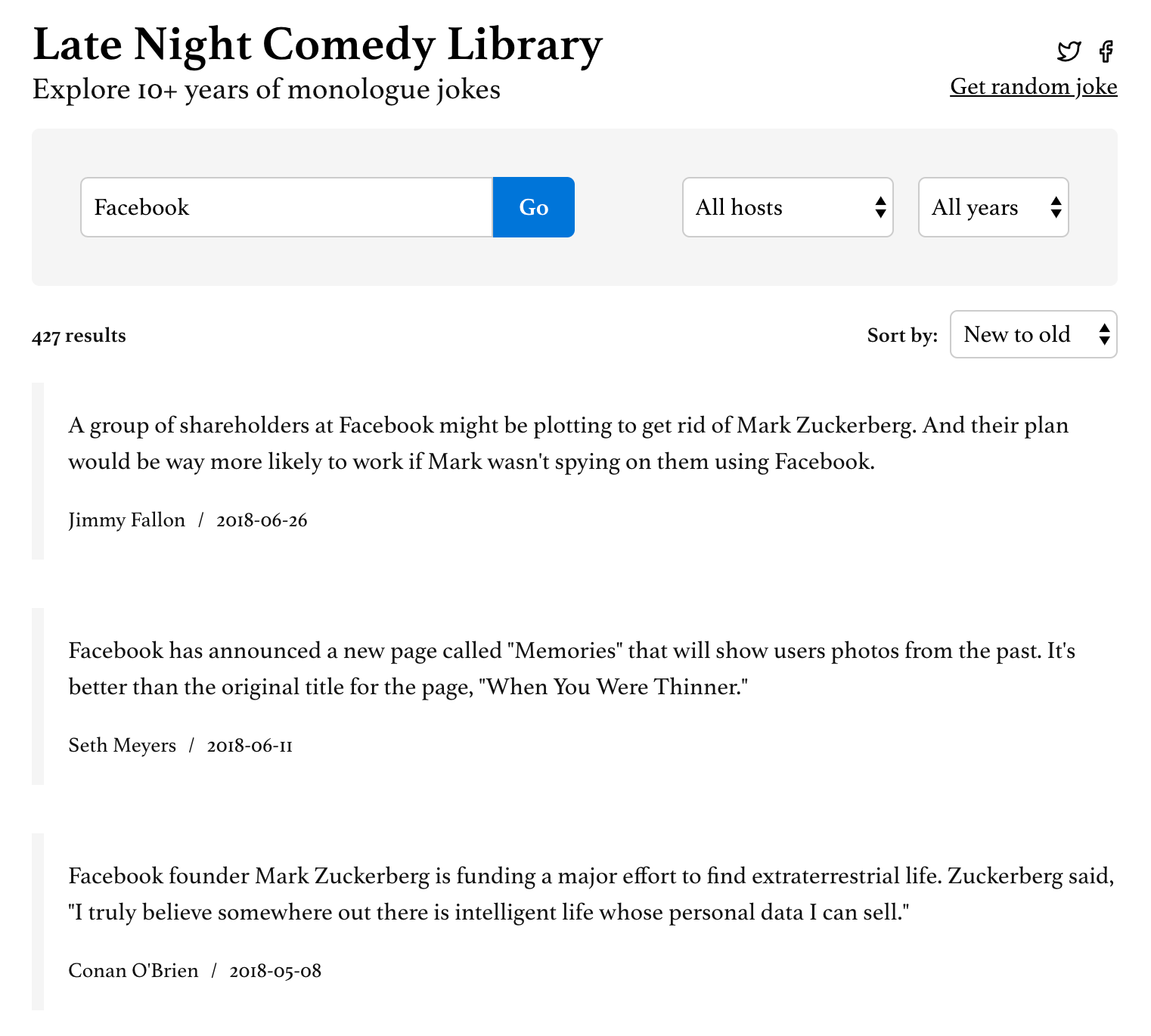Click the 427 results count label

79,335
